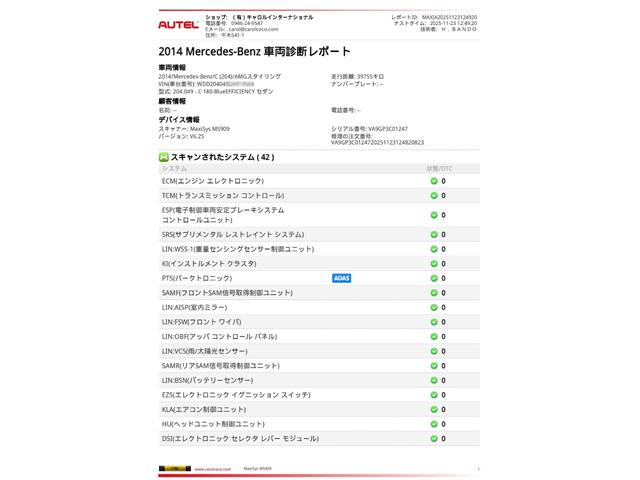
Task: Click green check icon for PTS row
Action: (434, 278)
